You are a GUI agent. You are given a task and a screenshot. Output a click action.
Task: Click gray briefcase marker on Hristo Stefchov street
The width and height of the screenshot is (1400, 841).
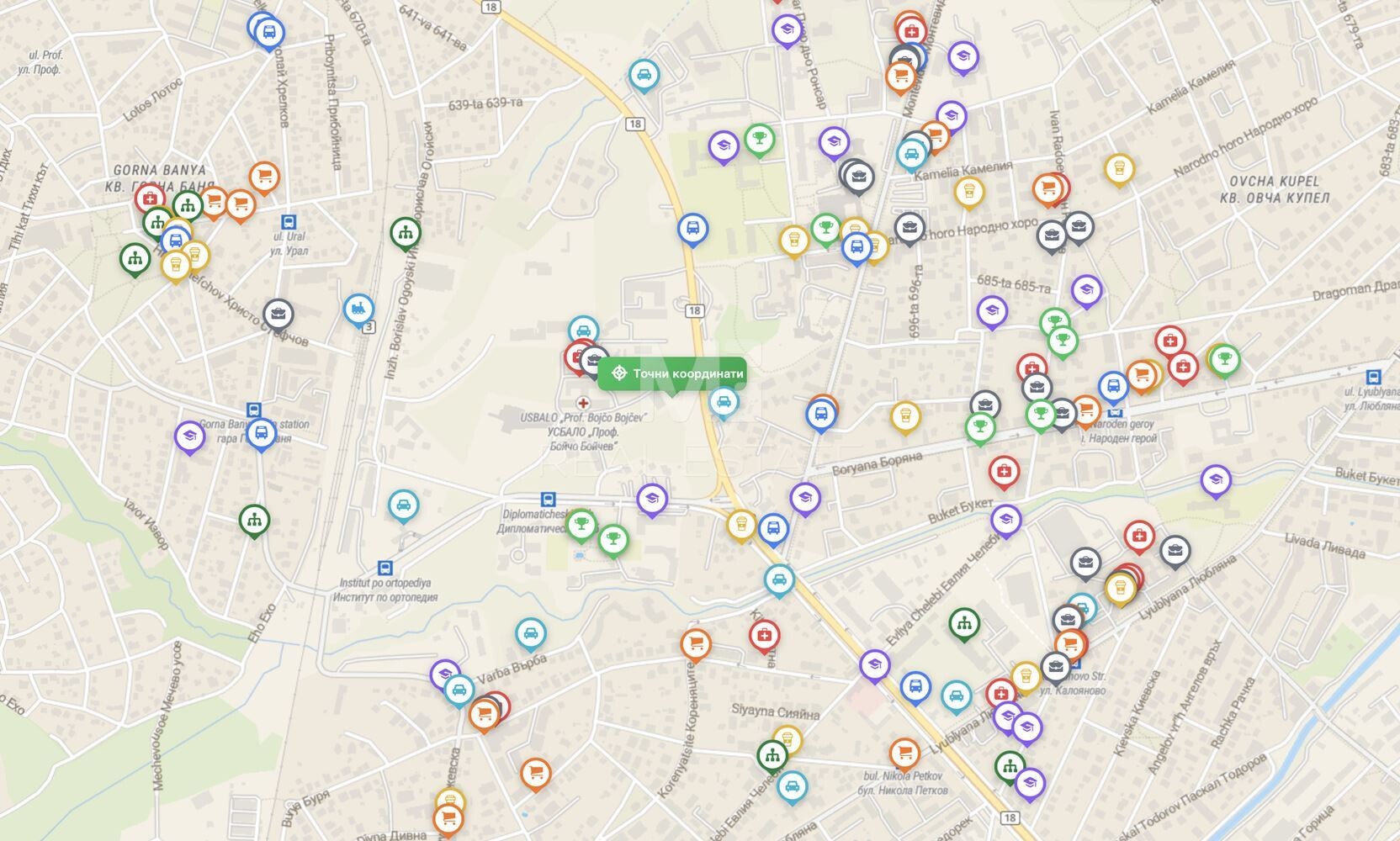(x=278, y=315)
